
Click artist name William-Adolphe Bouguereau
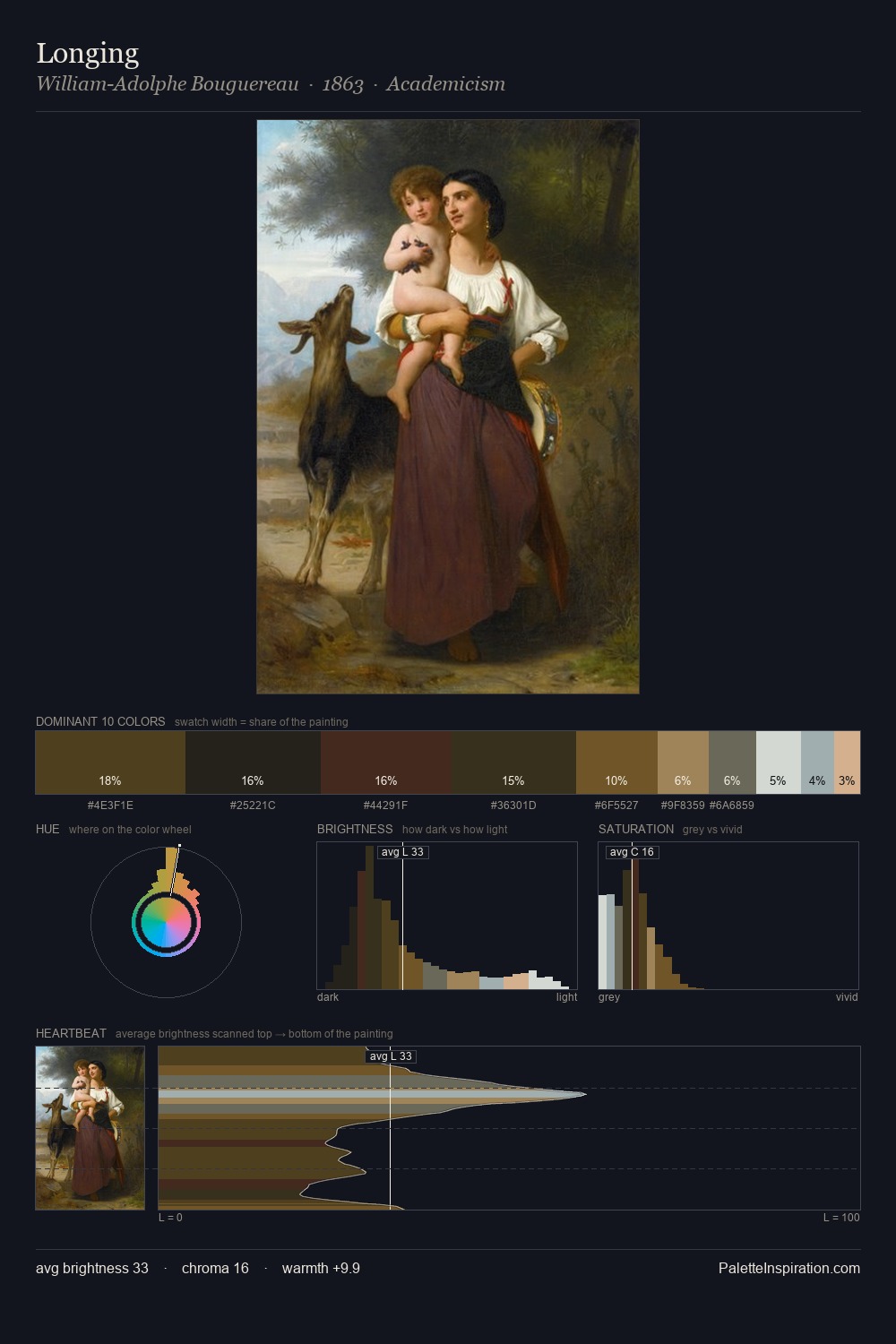point(168,84)
